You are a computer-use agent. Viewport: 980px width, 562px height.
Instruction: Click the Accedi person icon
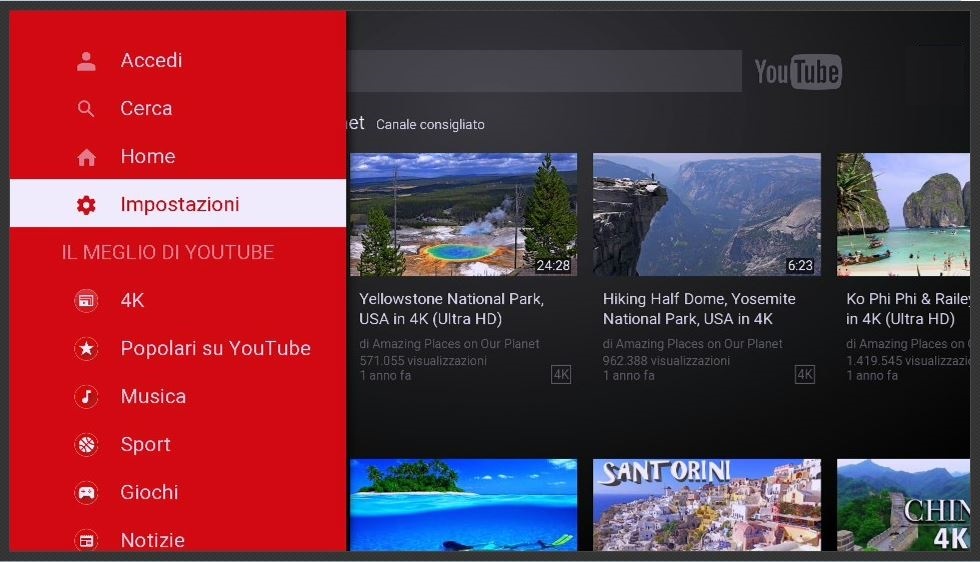pos(86,61)
